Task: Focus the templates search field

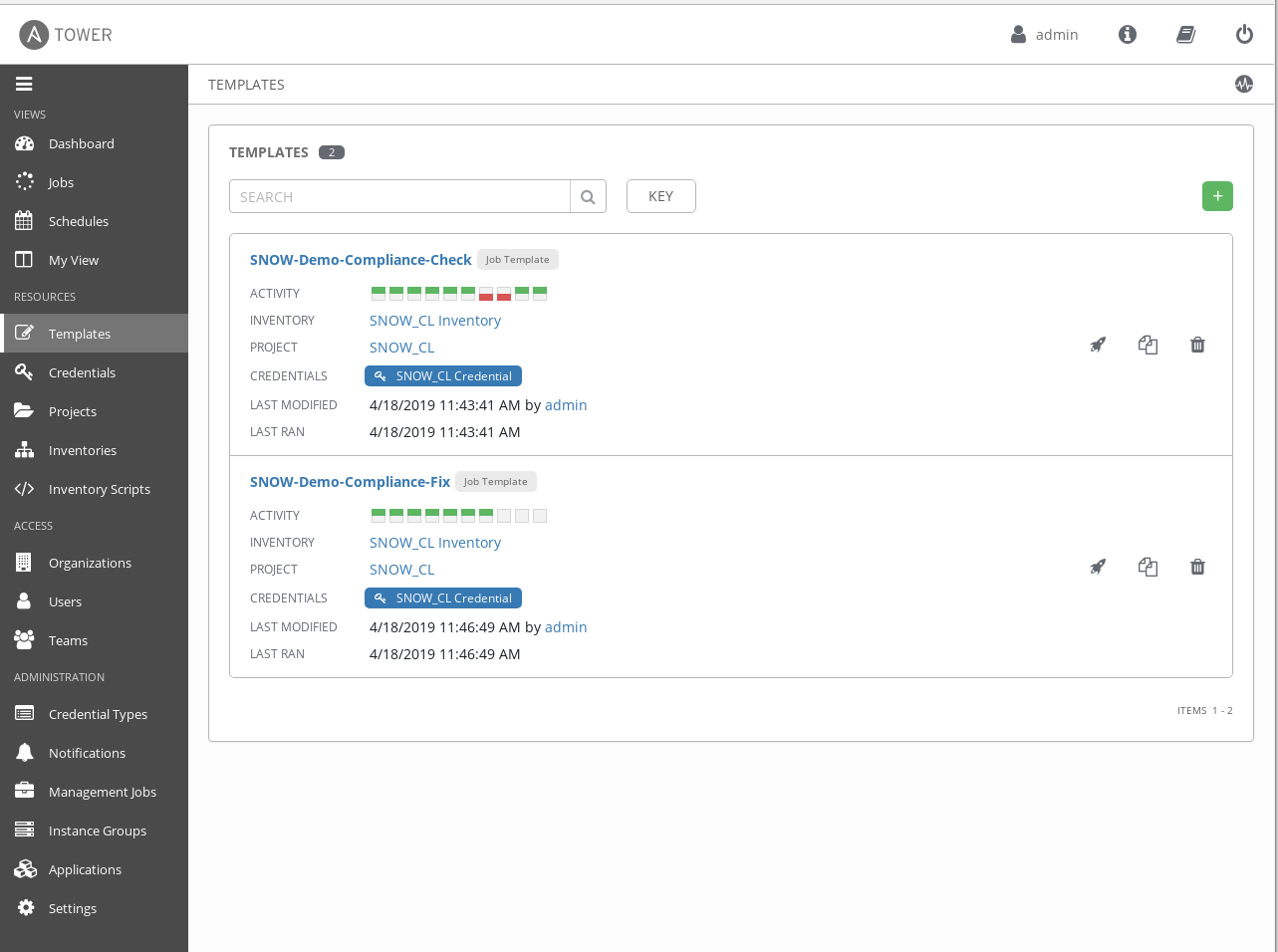Action: (399, 197)
